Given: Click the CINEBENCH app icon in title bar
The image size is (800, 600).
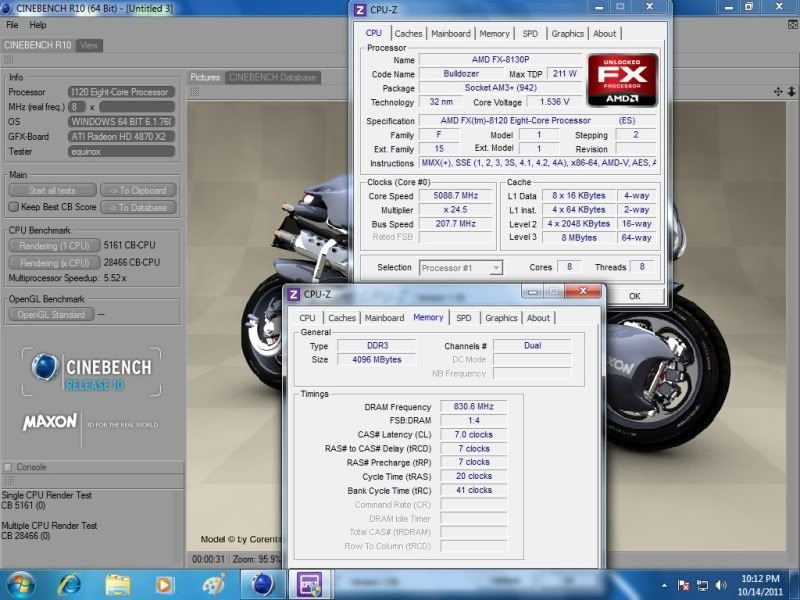Looking at the screenshot, I should [8, 8].
